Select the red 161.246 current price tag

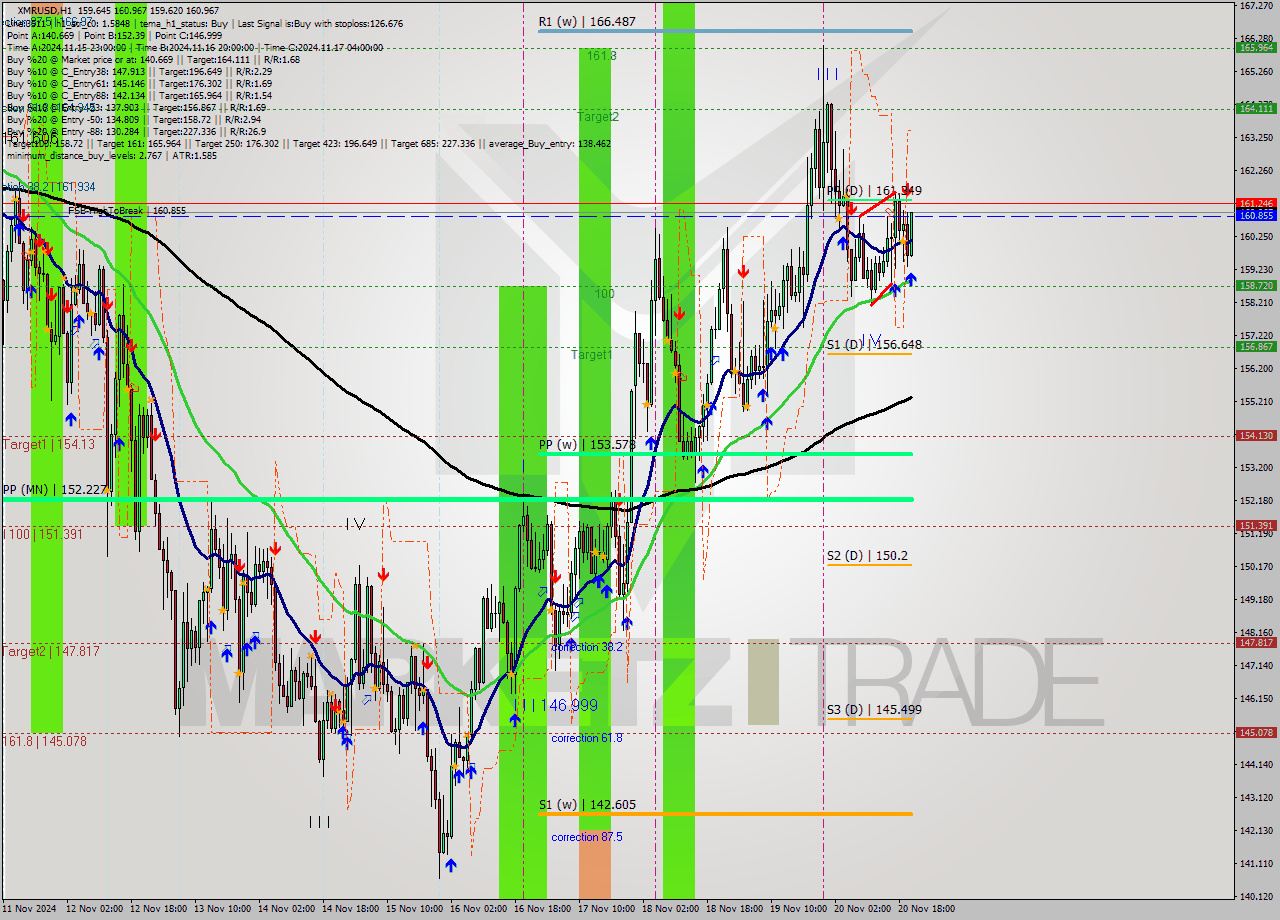coord(1256,203)
